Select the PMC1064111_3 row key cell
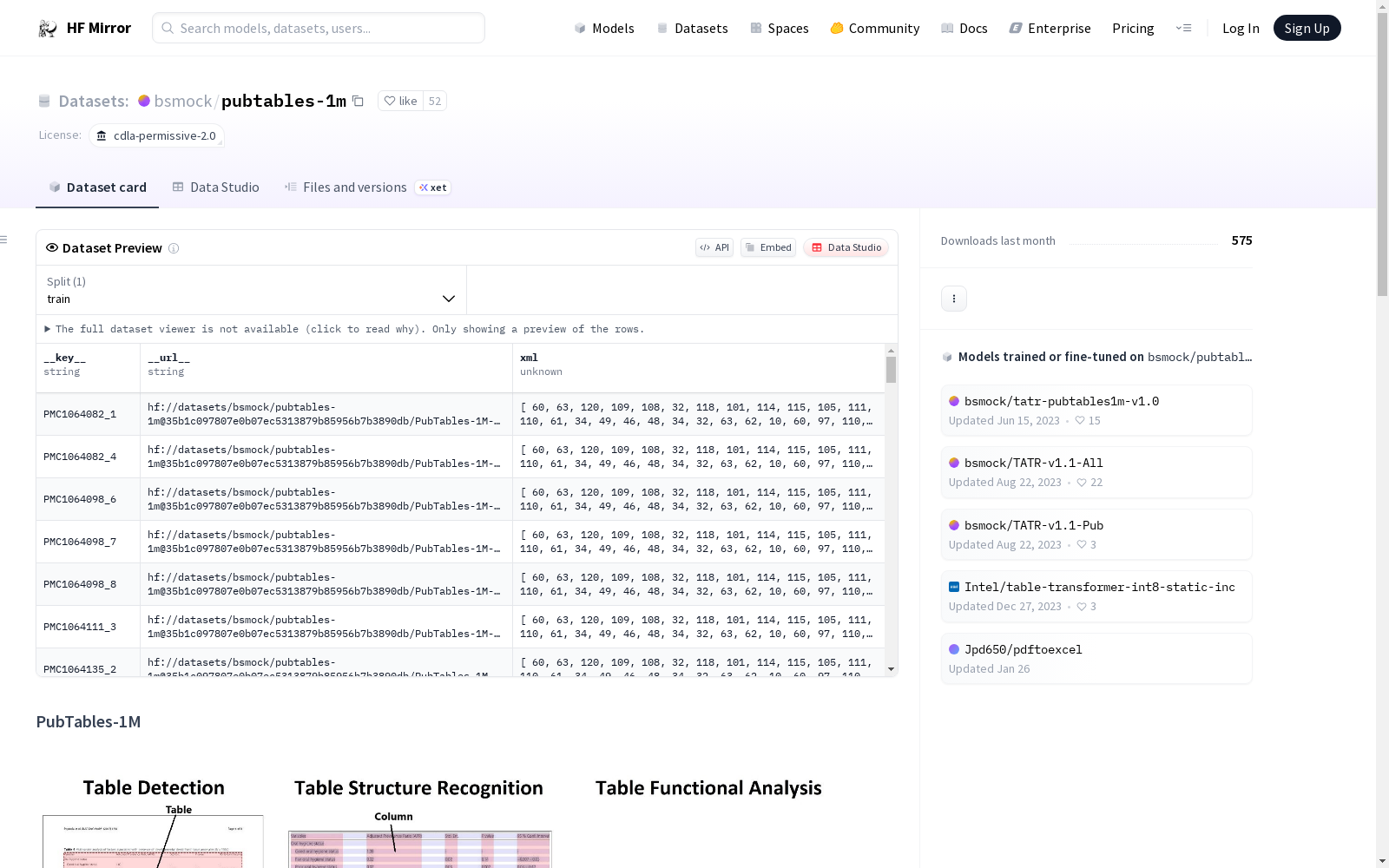Image resolution: width=1389 pixels, height=868 pixels. pos(88,627)
